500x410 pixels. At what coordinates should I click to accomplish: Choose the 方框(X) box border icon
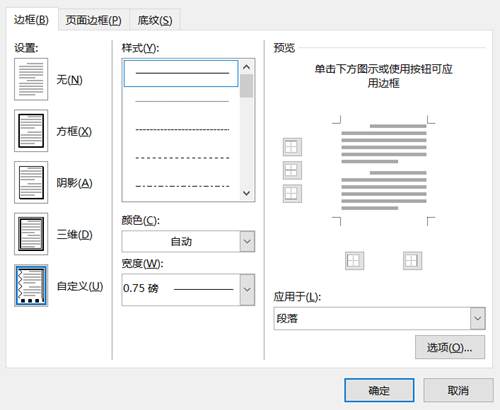click(x=31, y=131)
